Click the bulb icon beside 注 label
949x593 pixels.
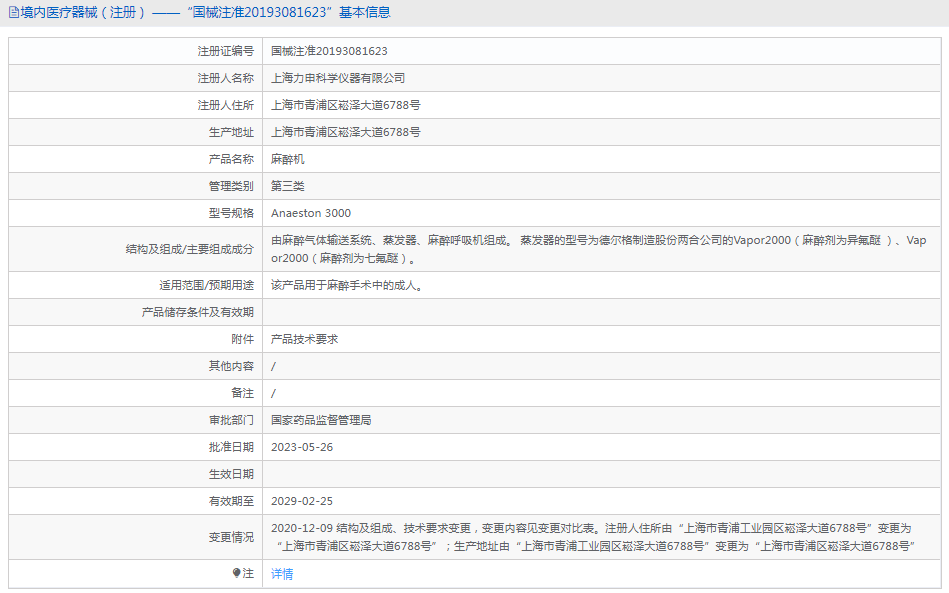237,574
